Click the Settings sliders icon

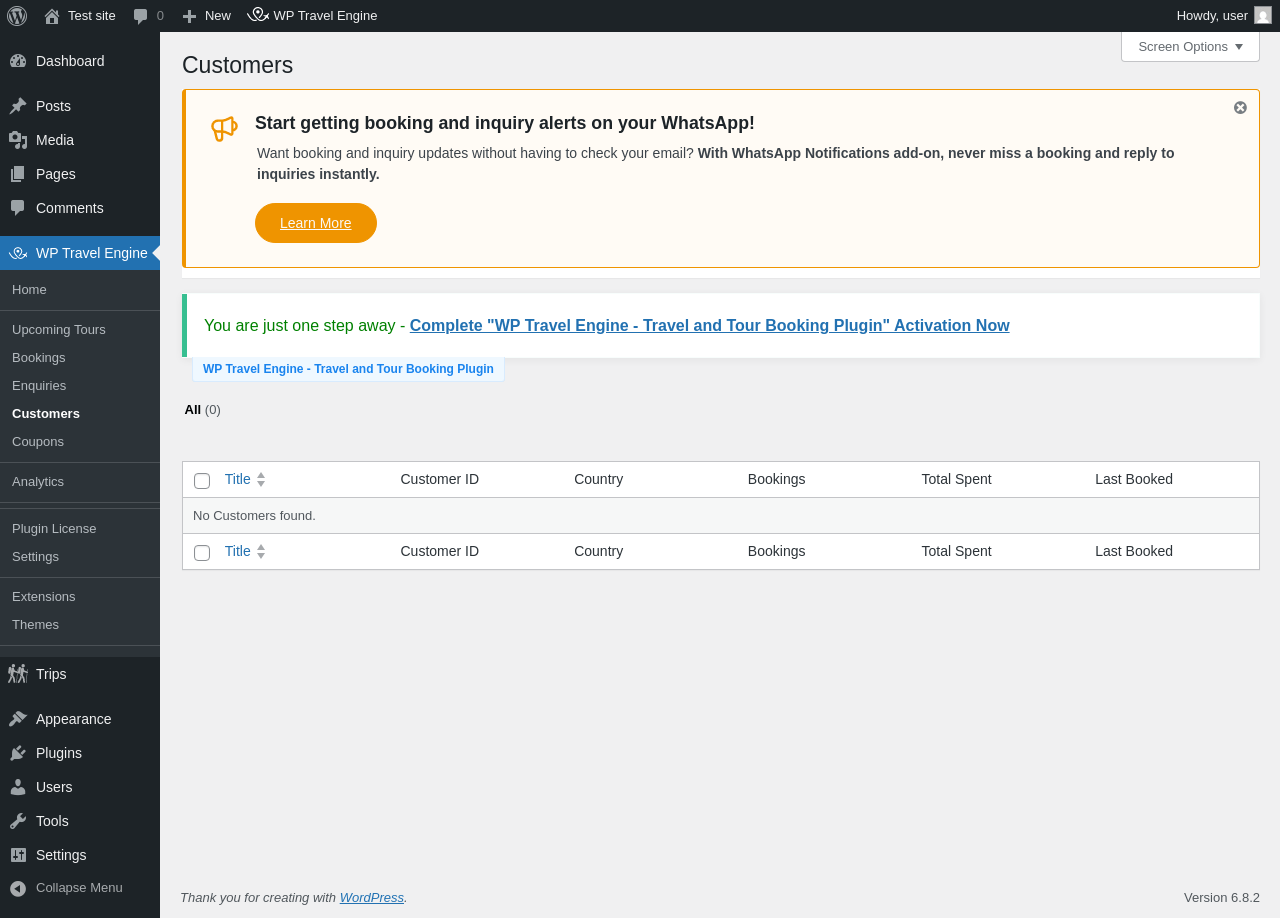click(x=18, y=855)
